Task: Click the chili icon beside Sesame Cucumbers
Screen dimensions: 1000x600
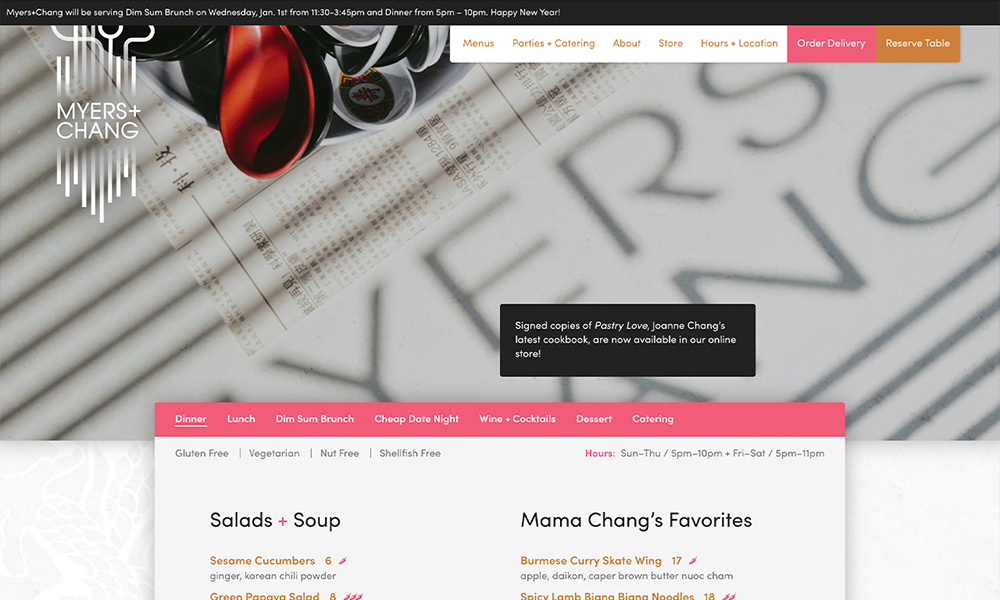Action: (x=342, y=560)
